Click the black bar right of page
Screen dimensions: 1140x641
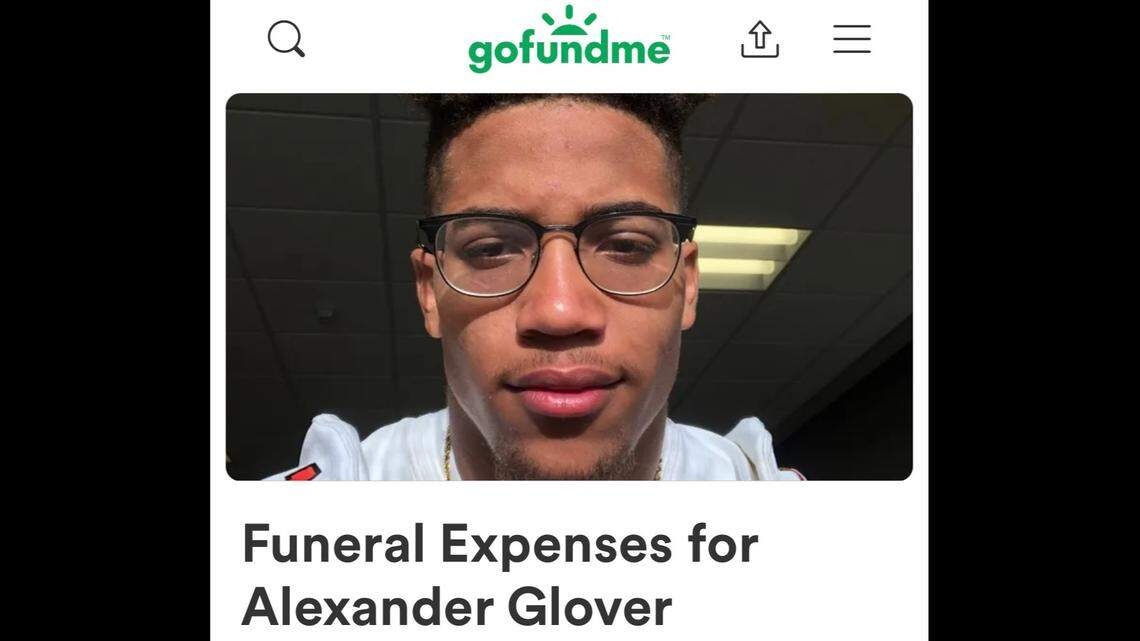click(1034, 320)
